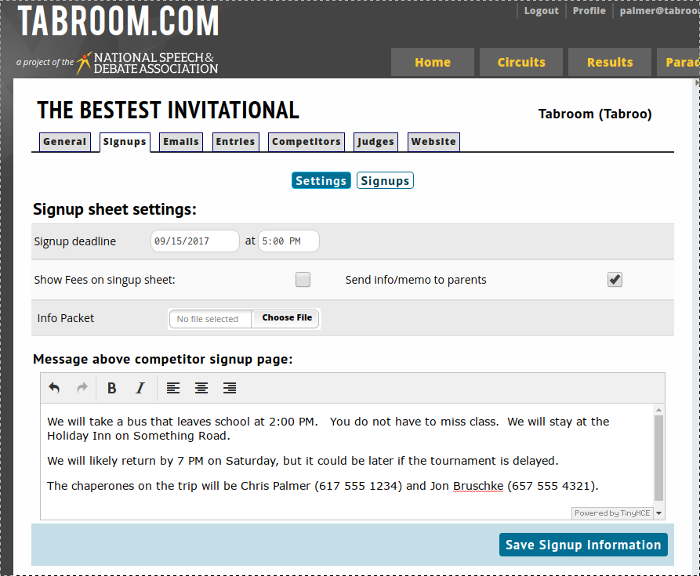
Task: Click the undo arrow in editor toolbar
Action: [55, 388]
